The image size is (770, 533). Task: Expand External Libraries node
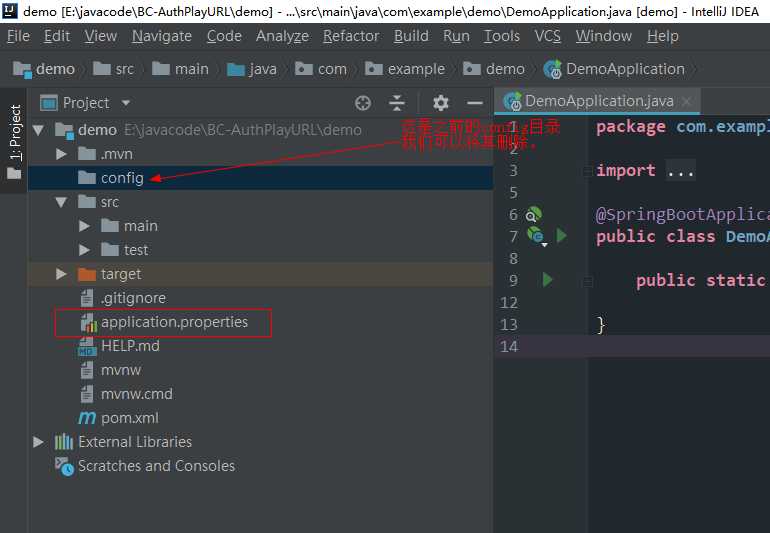pyautogui.click(x=38, y=442)
